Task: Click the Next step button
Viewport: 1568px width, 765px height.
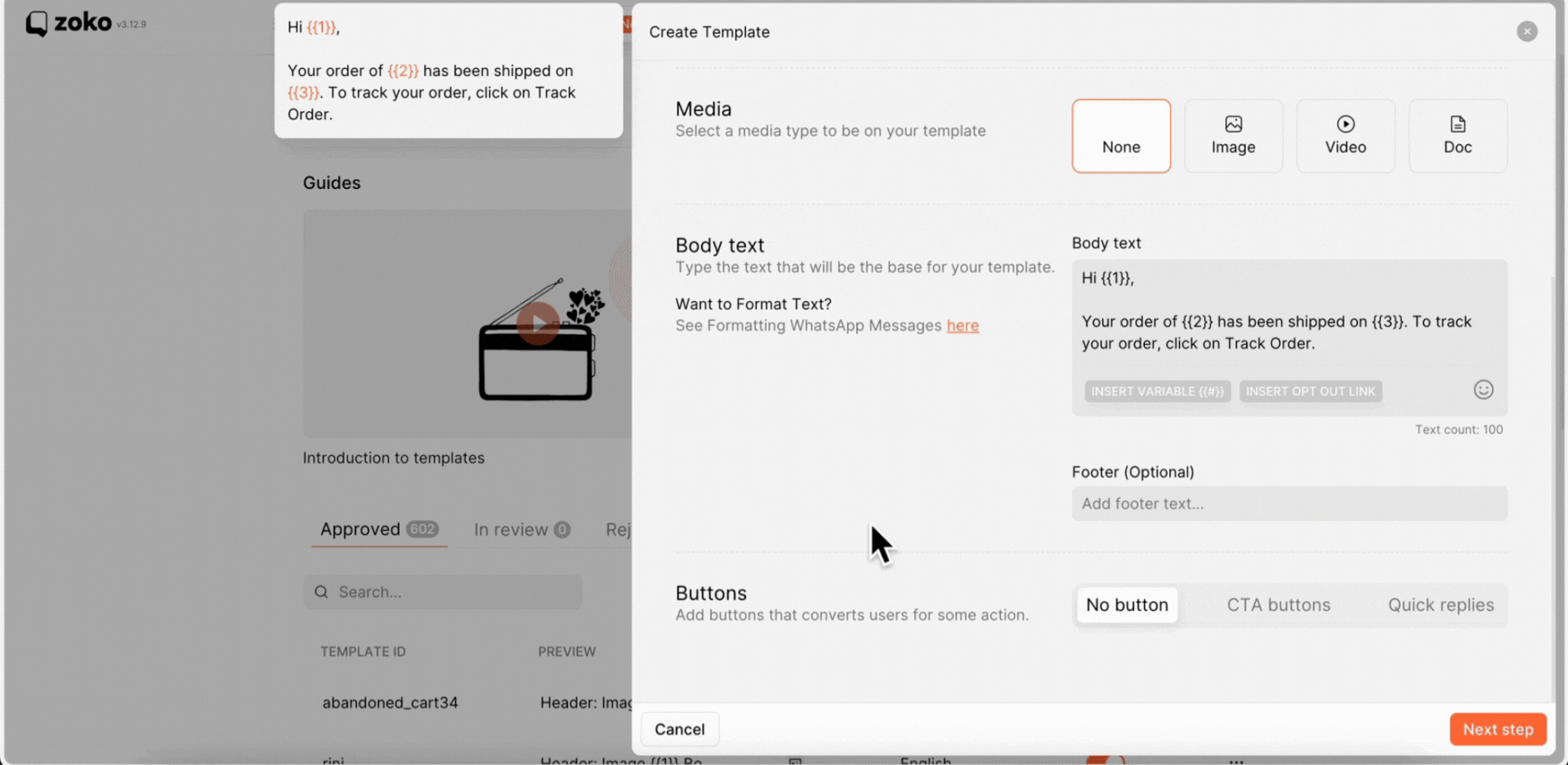Action: (1498, 729)
